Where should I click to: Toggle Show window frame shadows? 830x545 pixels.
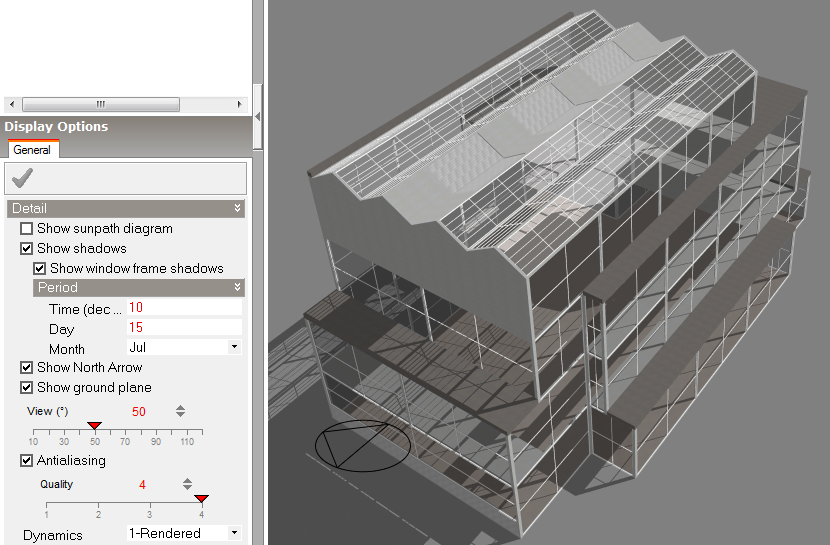coord(40,269)
